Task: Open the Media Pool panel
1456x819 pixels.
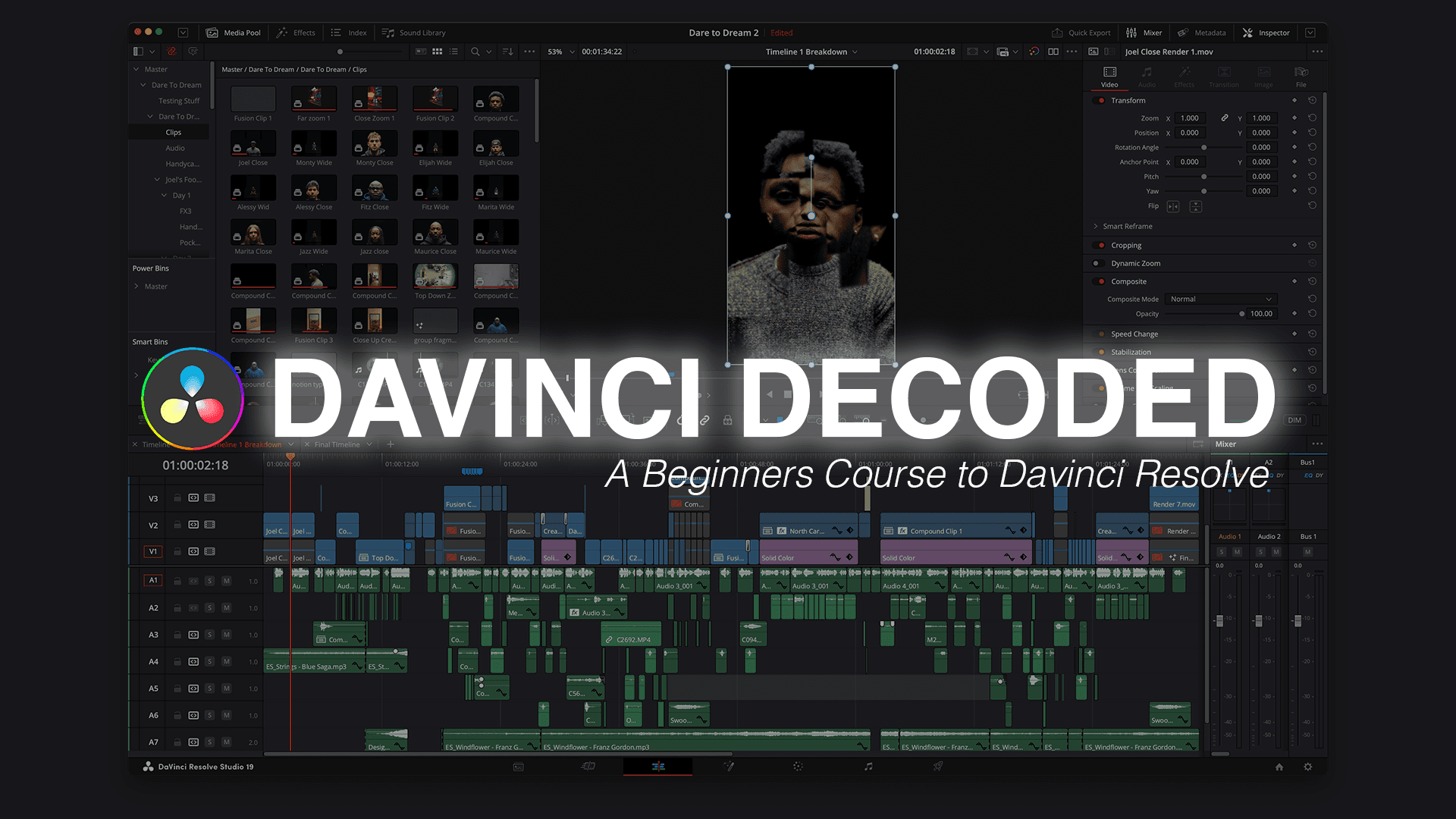Action: [x=233, y=33]
